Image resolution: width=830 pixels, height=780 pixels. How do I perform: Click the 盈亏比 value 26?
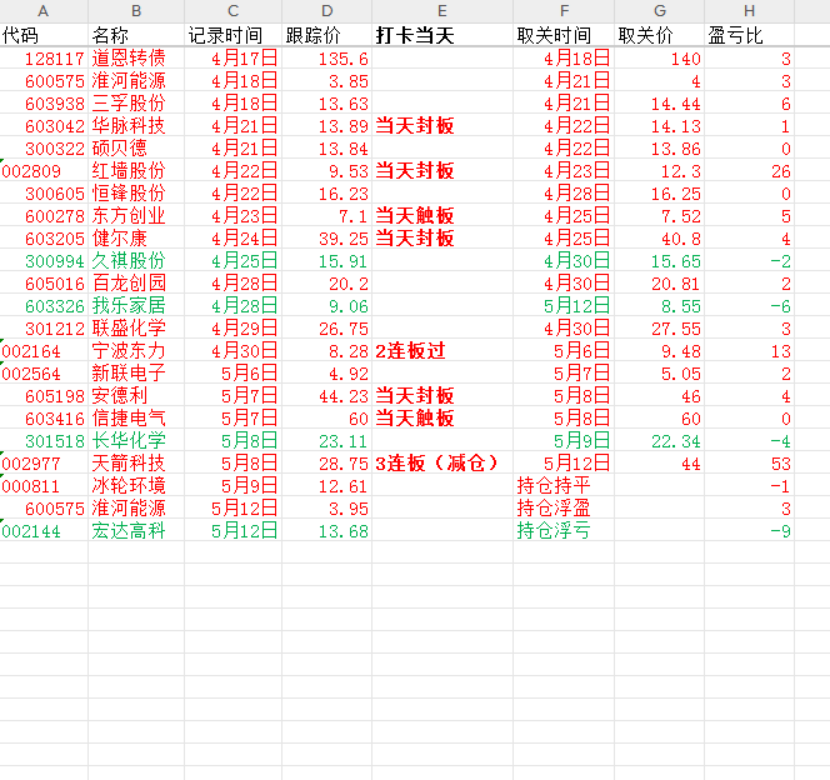(x=749, y=171)
